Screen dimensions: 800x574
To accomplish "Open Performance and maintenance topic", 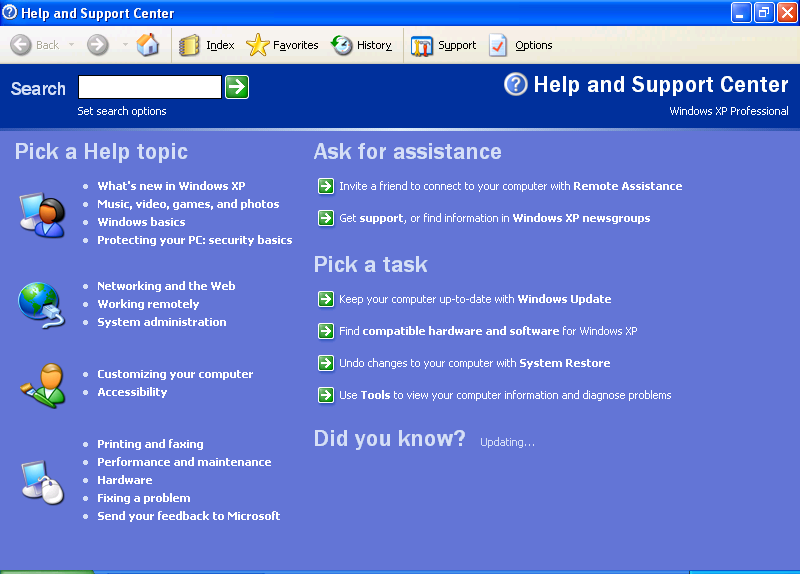I will click(184, 462).
